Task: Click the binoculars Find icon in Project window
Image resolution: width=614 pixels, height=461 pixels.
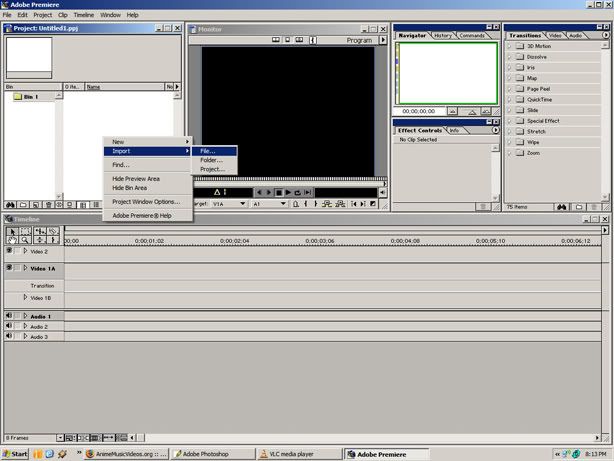Action: [10, 205]
